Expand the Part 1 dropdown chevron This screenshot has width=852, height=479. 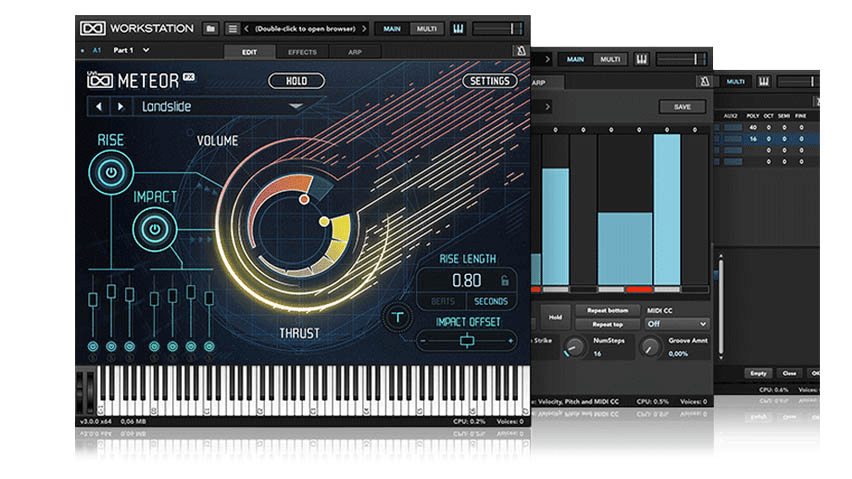(146, 50)
